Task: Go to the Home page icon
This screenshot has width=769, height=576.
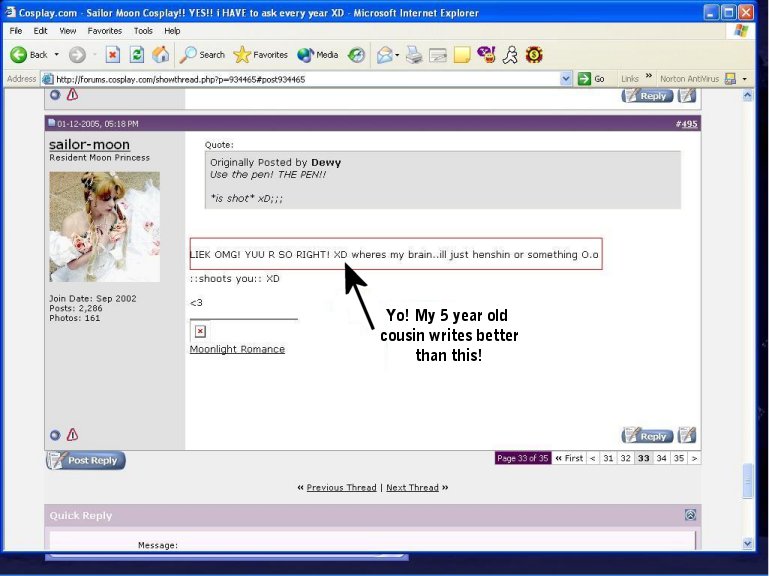Action: [x=160, y=55]
